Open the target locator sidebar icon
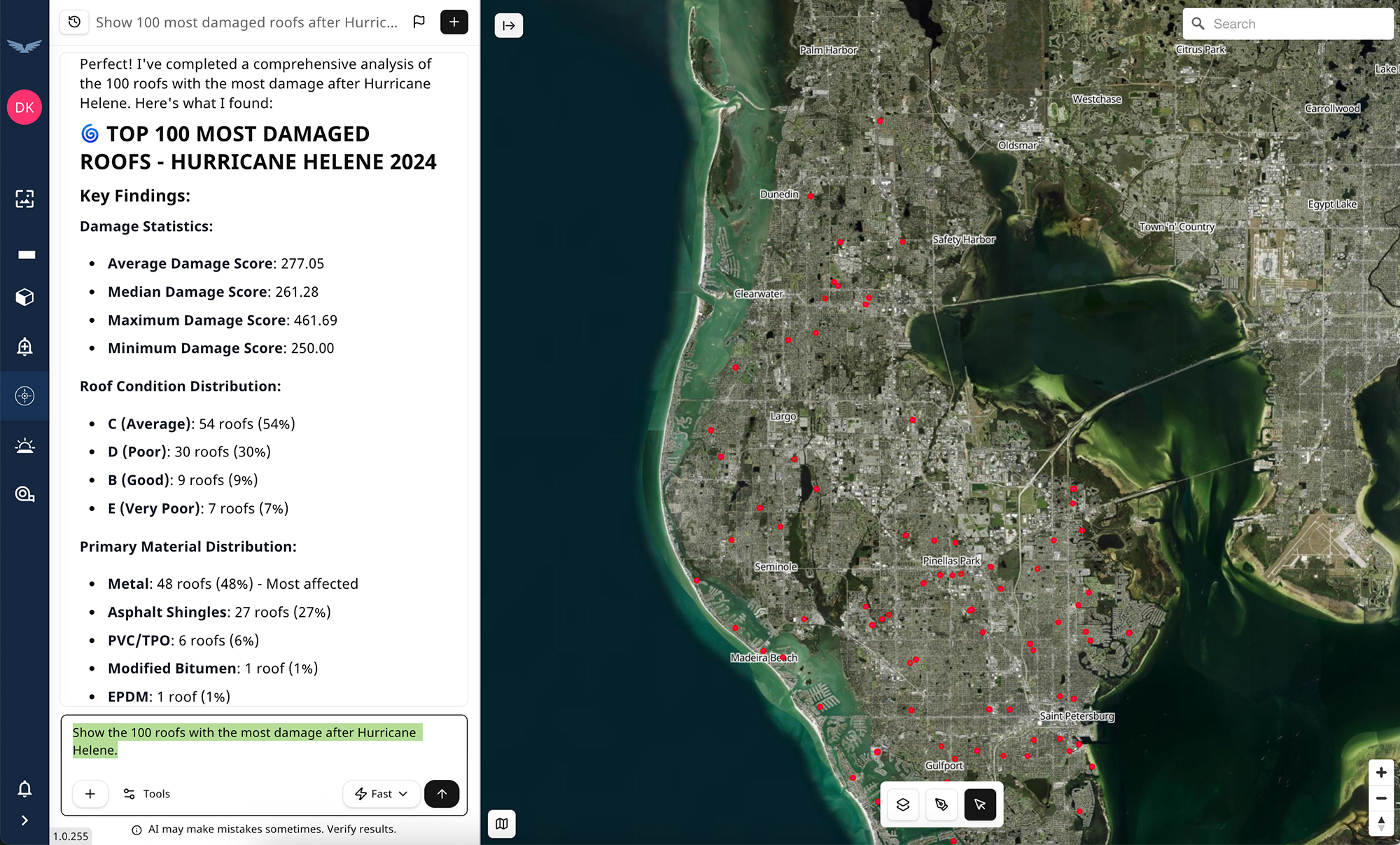 [24, 396]
